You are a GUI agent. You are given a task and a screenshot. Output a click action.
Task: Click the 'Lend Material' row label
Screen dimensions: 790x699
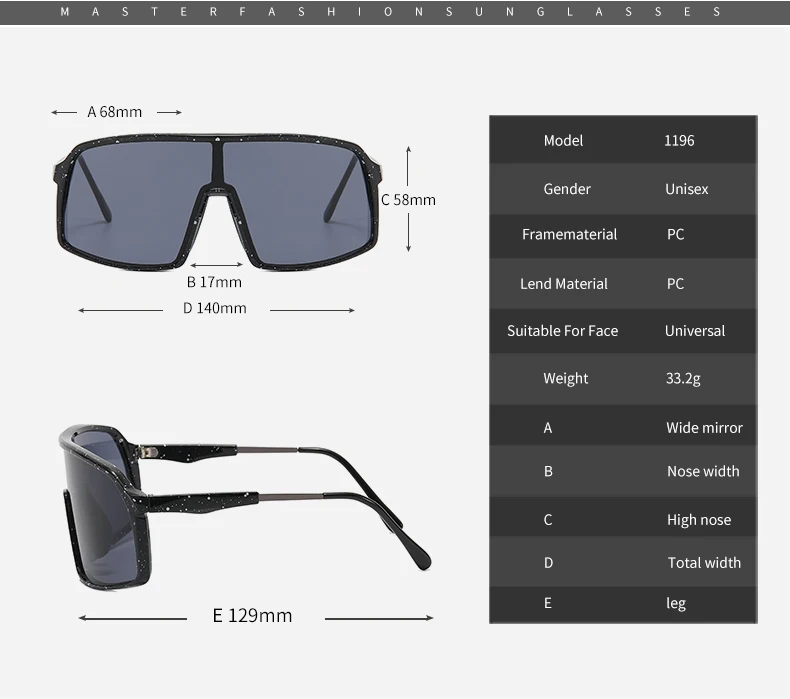tap(564, 284)
